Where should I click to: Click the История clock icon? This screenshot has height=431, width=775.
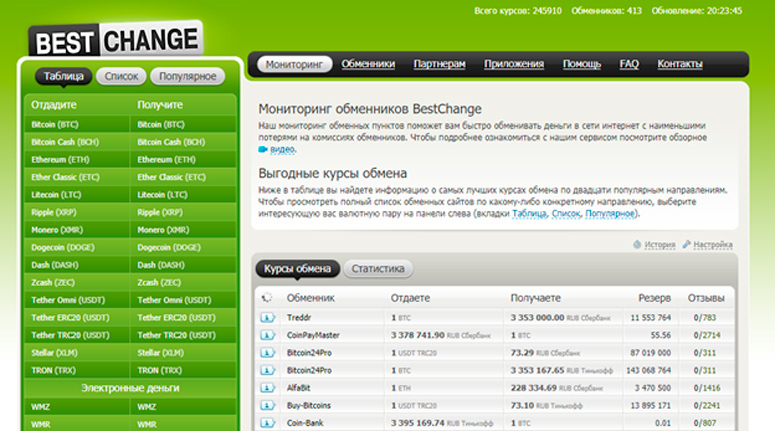(637, 244)
